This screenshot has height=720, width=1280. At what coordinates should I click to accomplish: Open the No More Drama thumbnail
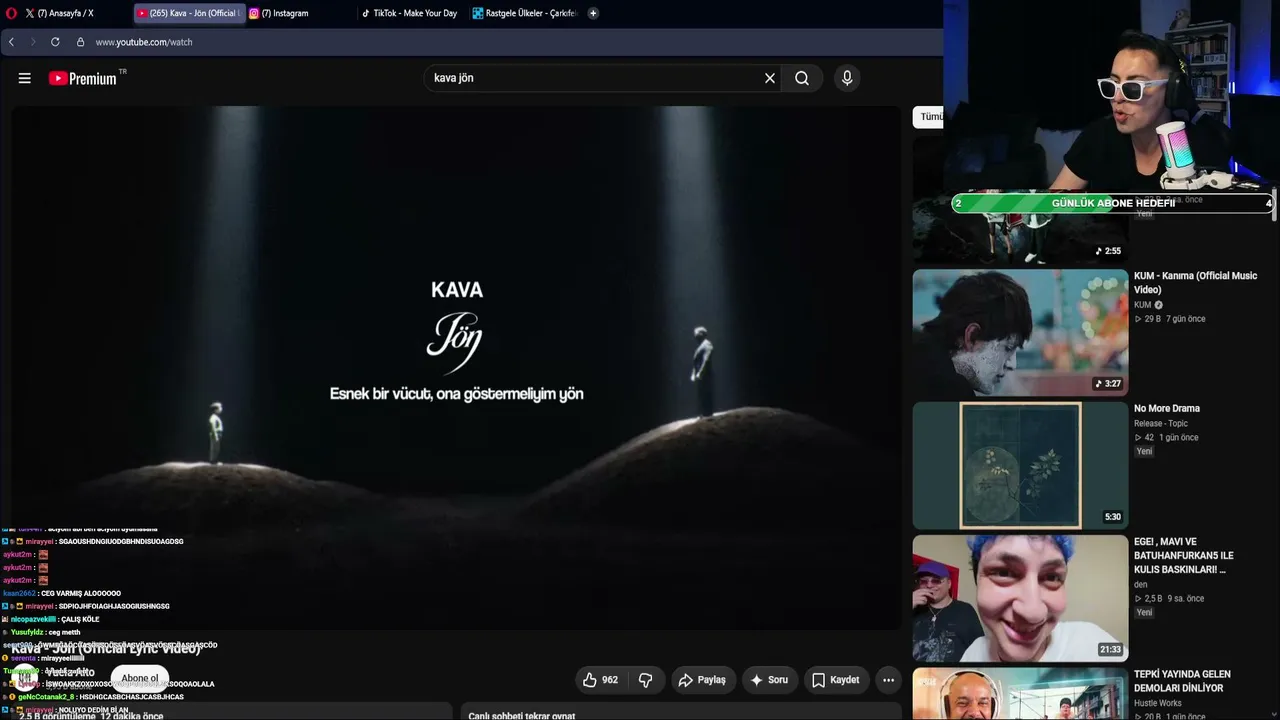pos(1020,465)
